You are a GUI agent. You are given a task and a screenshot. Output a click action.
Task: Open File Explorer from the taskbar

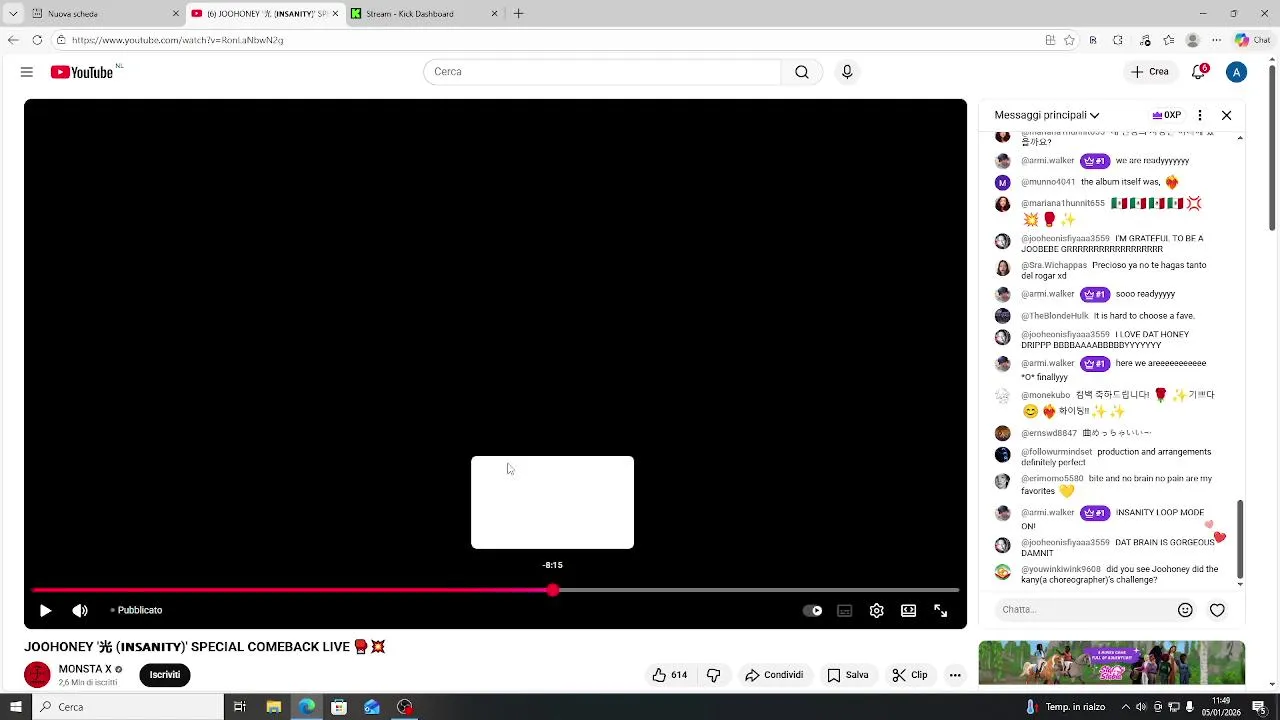pyautogui.click(x=273, y=707)
